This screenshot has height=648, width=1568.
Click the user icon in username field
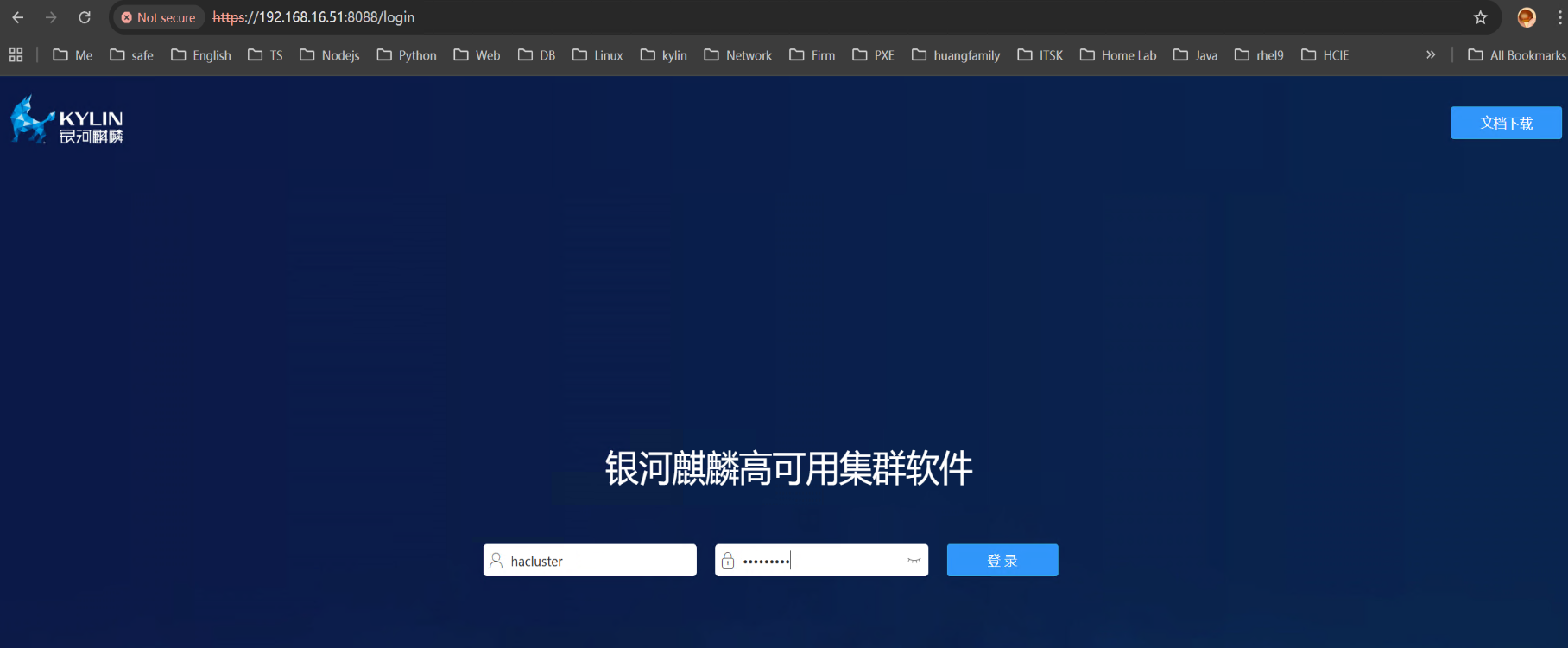tap(496, 561)
